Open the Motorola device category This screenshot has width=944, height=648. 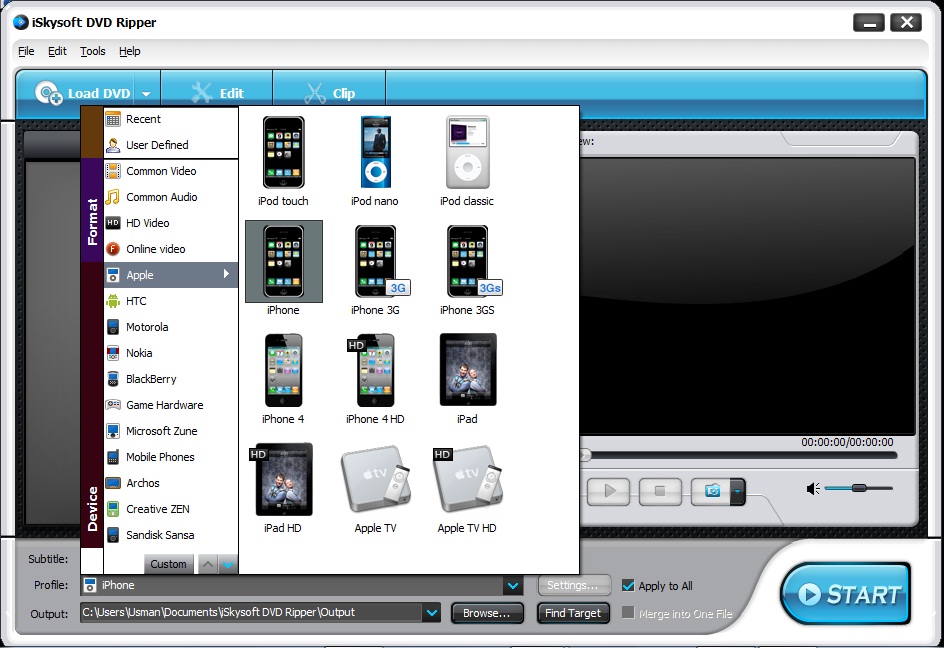171,327
